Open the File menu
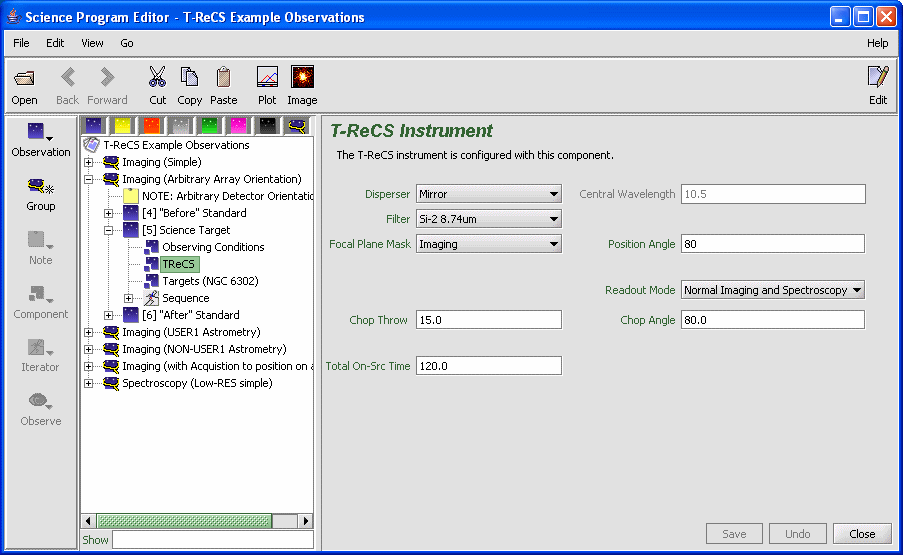 coord(21,43)
